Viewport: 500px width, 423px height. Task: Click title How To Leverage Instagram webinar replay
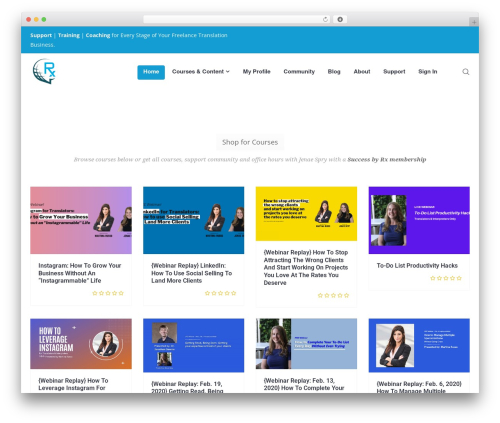coord(73,384)
